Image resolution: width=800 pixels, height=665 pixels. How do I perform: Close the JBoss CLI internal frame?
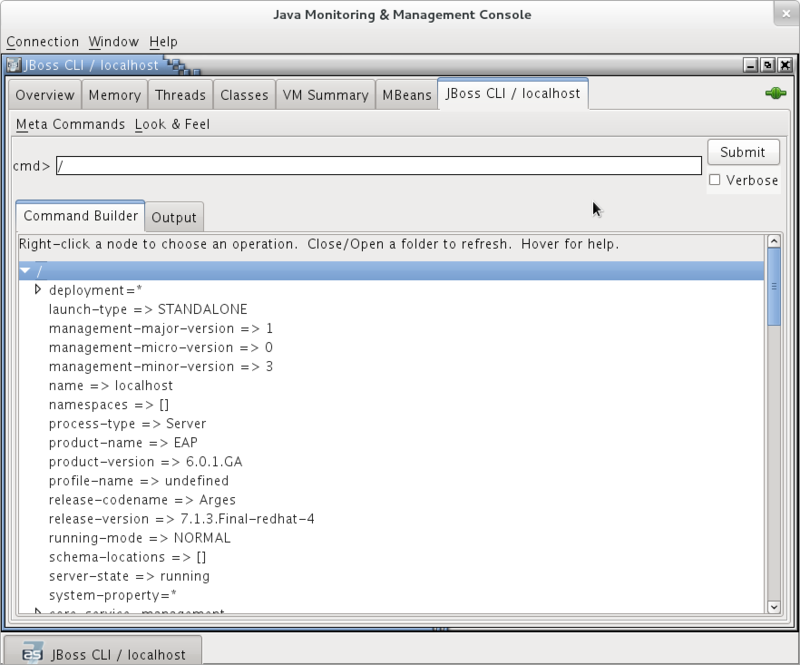pos(785,65)
